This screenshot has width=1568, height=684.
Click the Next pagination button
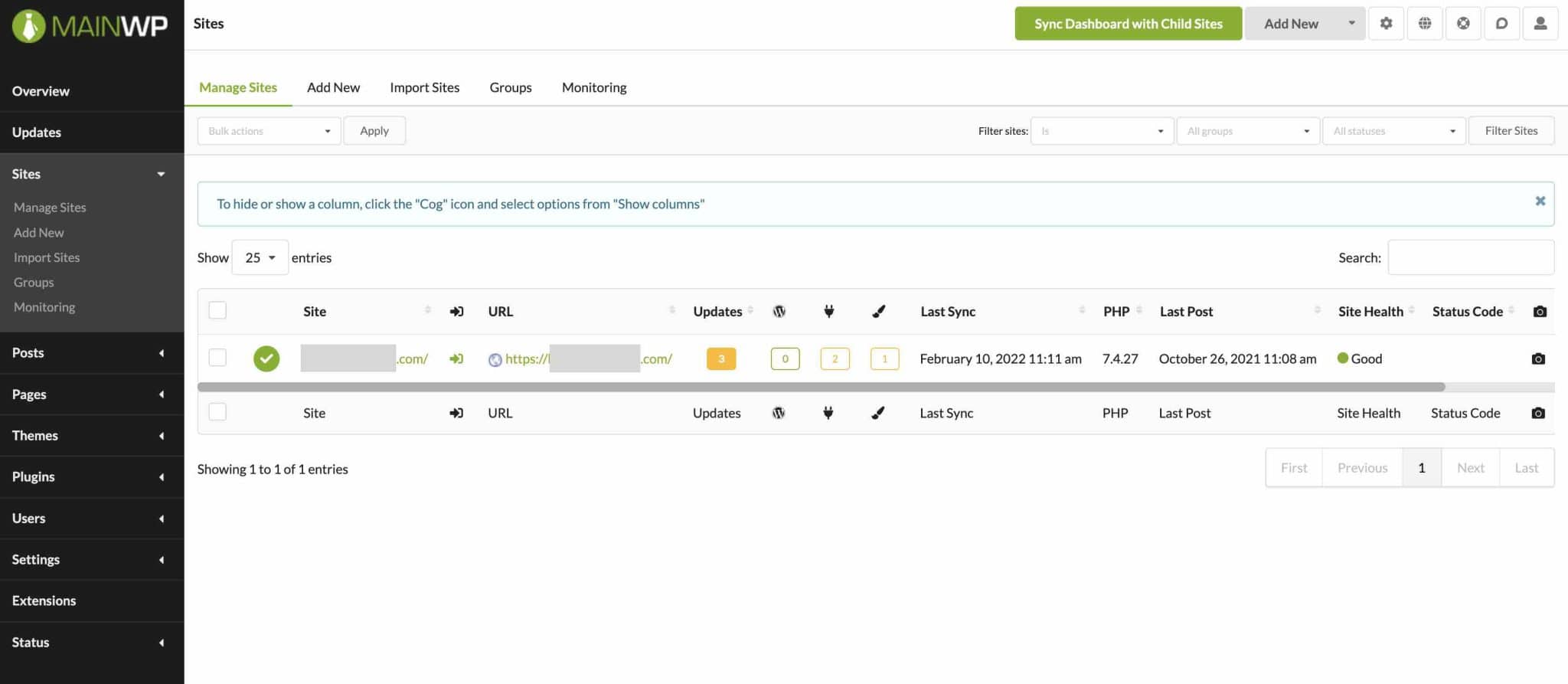click(x=1470, y=467)
